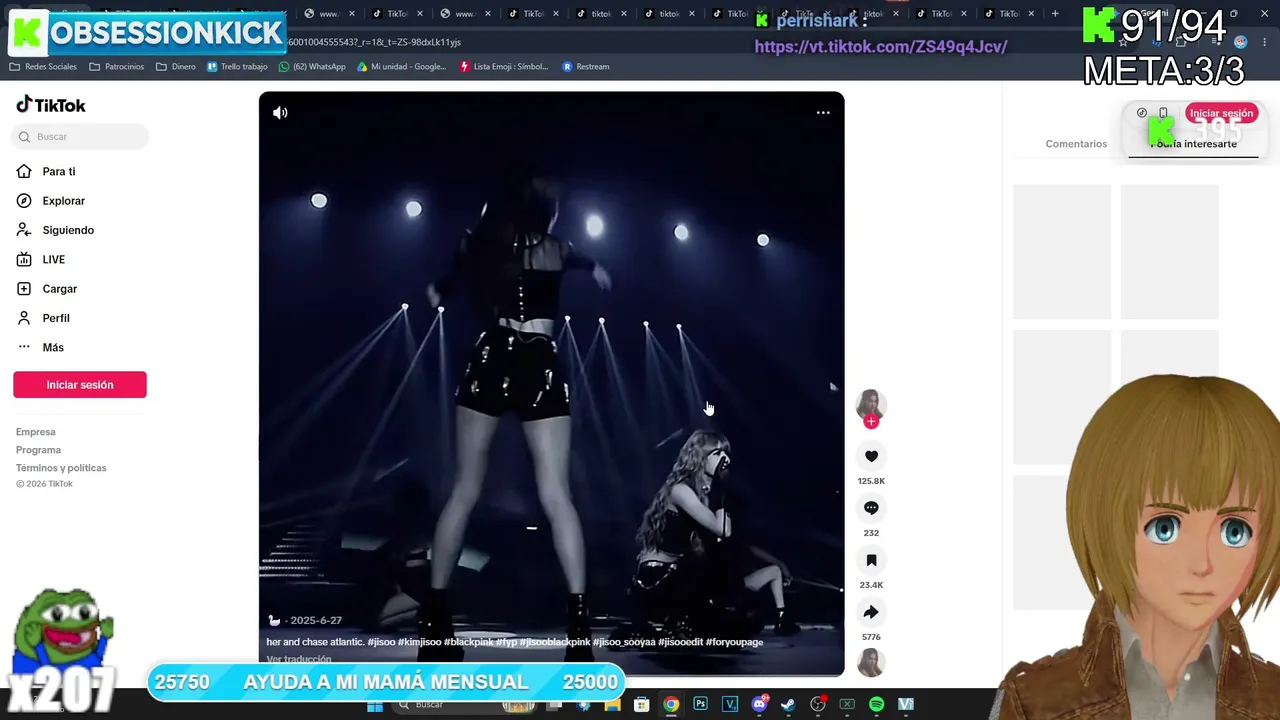1280x720 pixels.
Task: Click the red Iniciar sesión sidebar button
Action: (80, 385)
